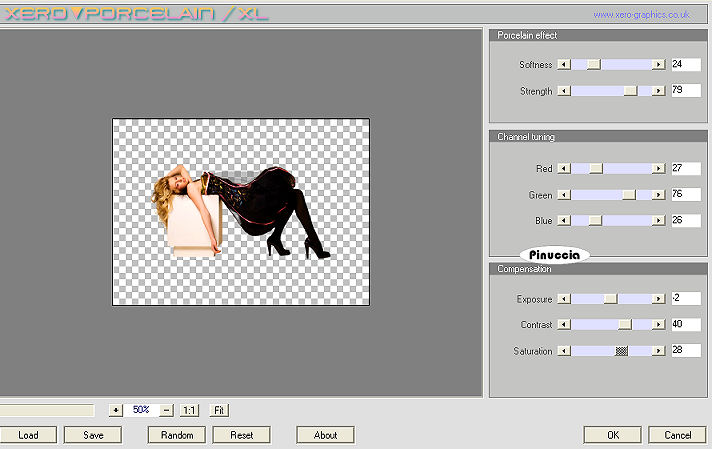
Task: Click the Contrast slider thumb
Action: [625, 325]
